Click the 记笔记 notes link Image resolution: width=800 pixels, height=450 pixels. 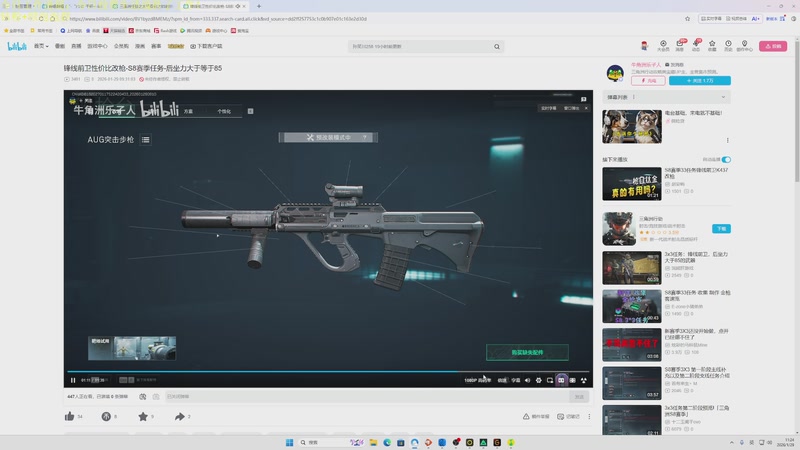click(568, 416)
